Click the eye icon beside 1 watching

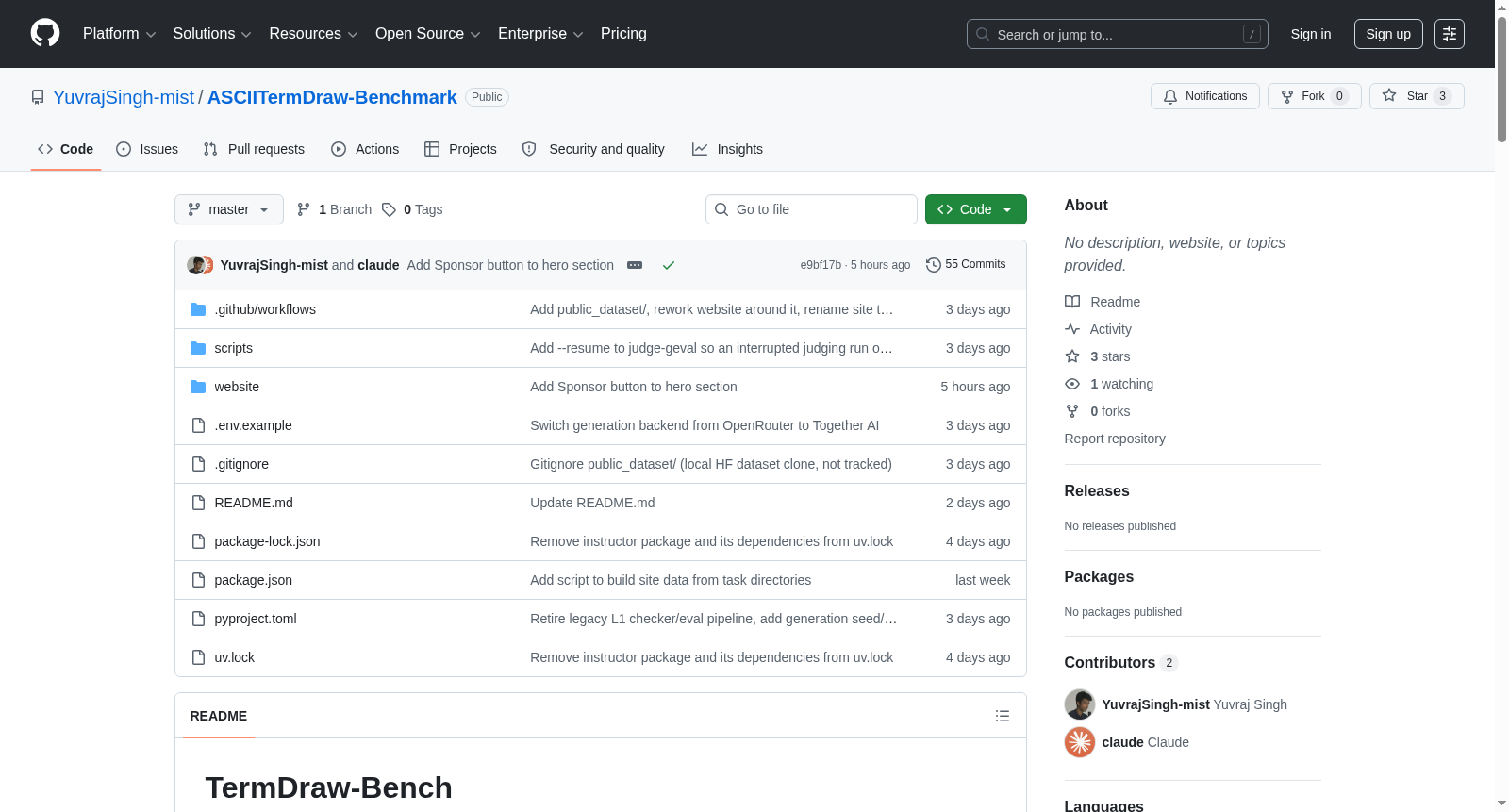point(1072,384)
